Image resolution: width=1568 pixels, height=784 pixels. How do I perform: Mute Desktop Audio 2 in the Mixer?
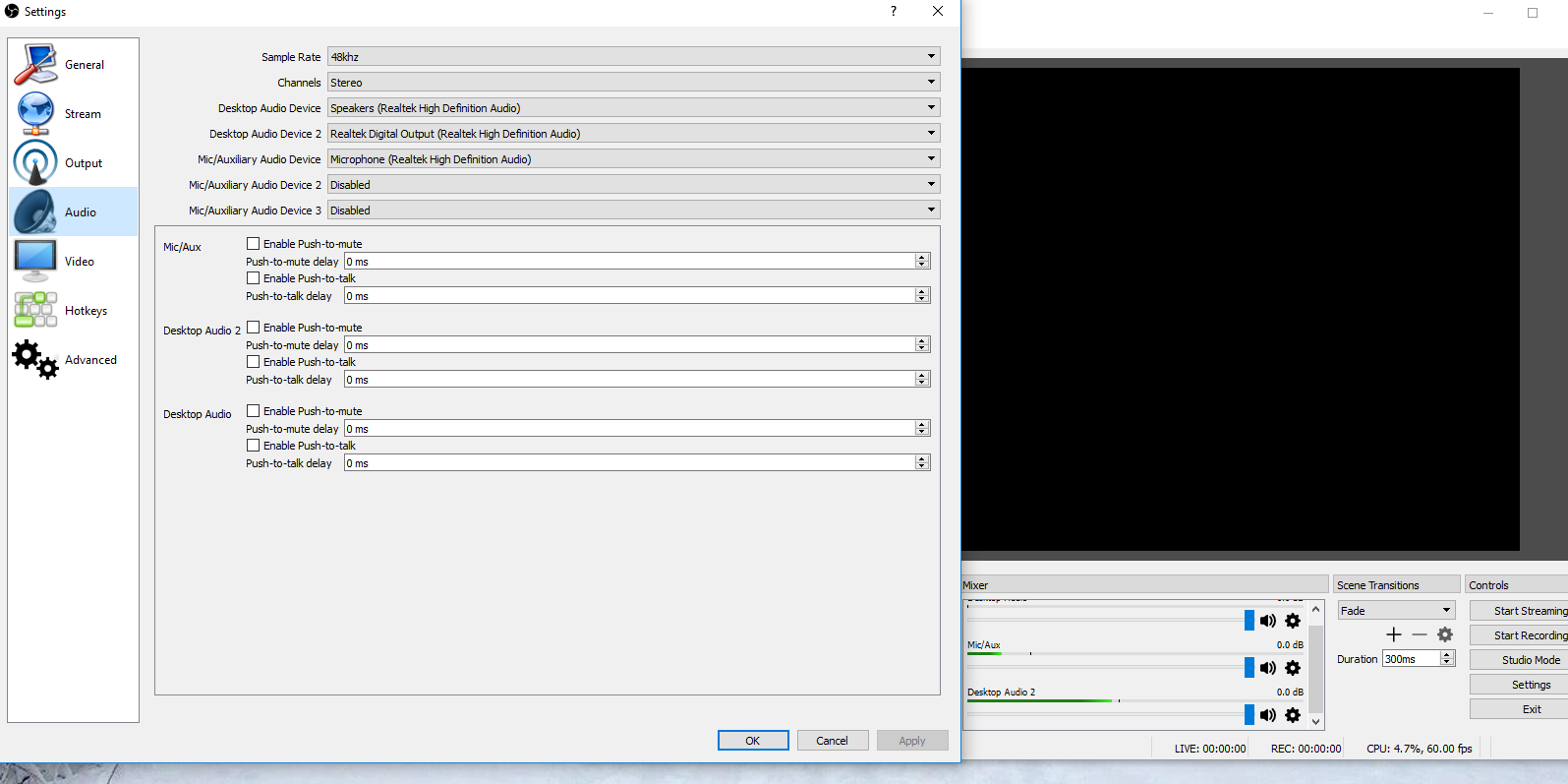pos(1268,715)
